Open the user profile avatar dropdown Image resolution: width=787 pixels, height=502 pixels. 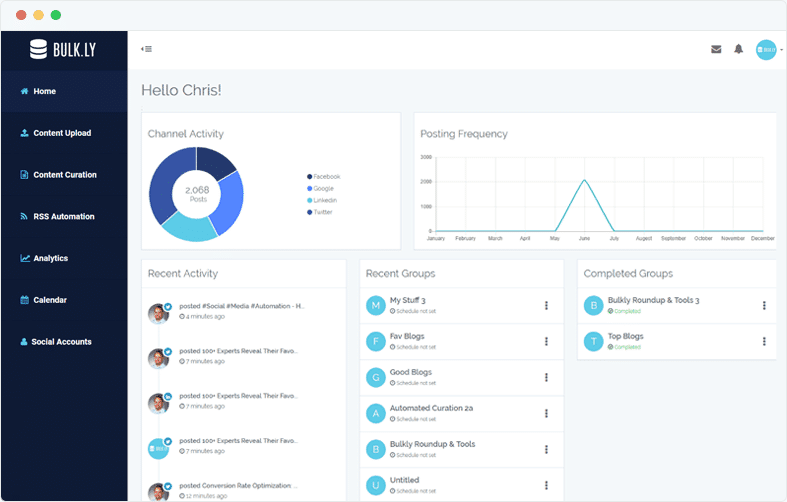point(767,50)
